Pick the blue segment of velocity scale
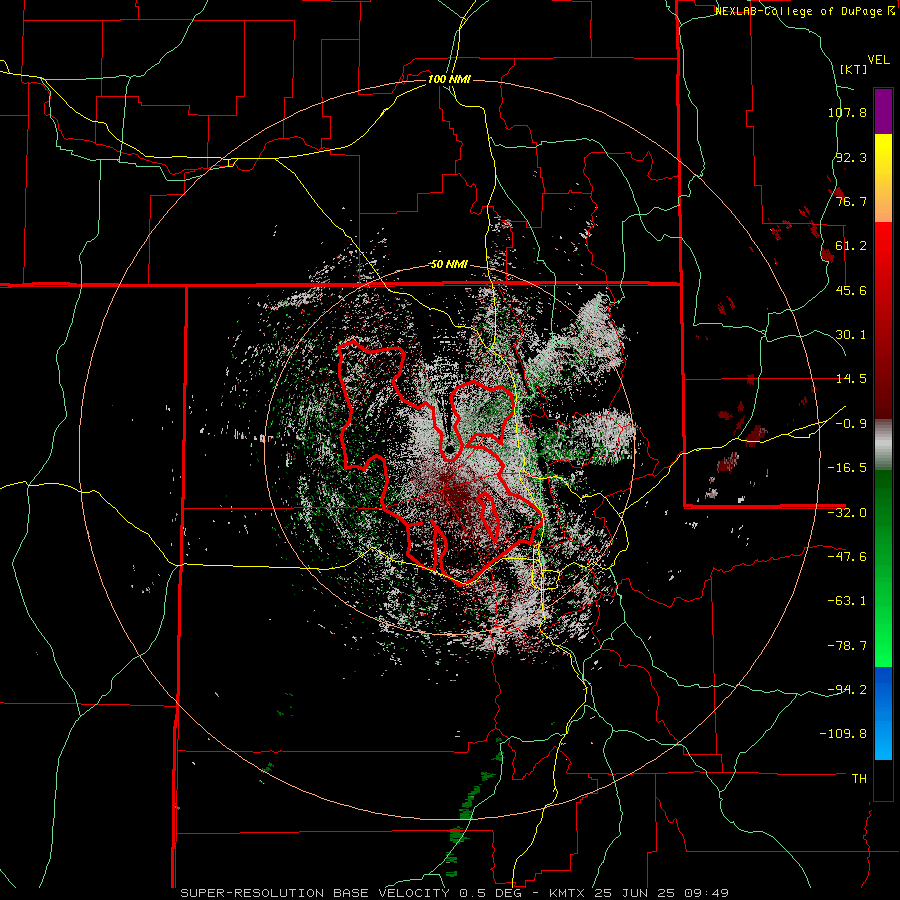Screen dimensions: 900x900 pyautogui.click(x=883, y=713)
